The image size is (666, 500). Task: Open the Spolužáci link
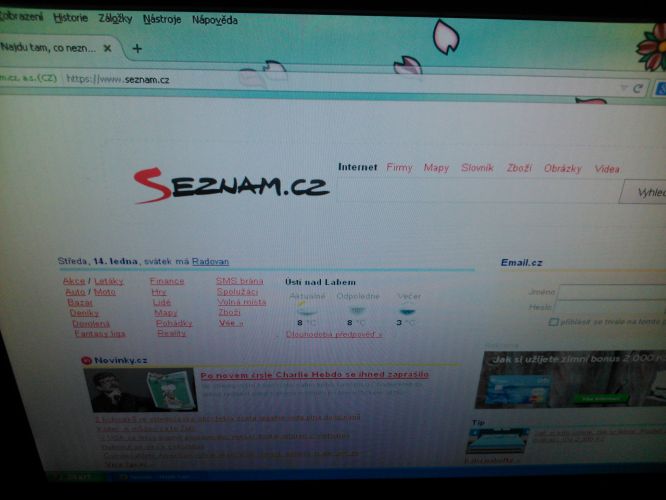pos(237,291)
